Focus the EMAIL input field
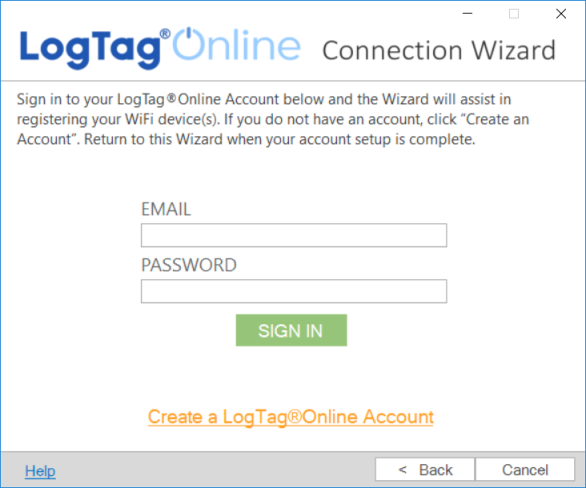586x488 pixels. tap(294, 235)
